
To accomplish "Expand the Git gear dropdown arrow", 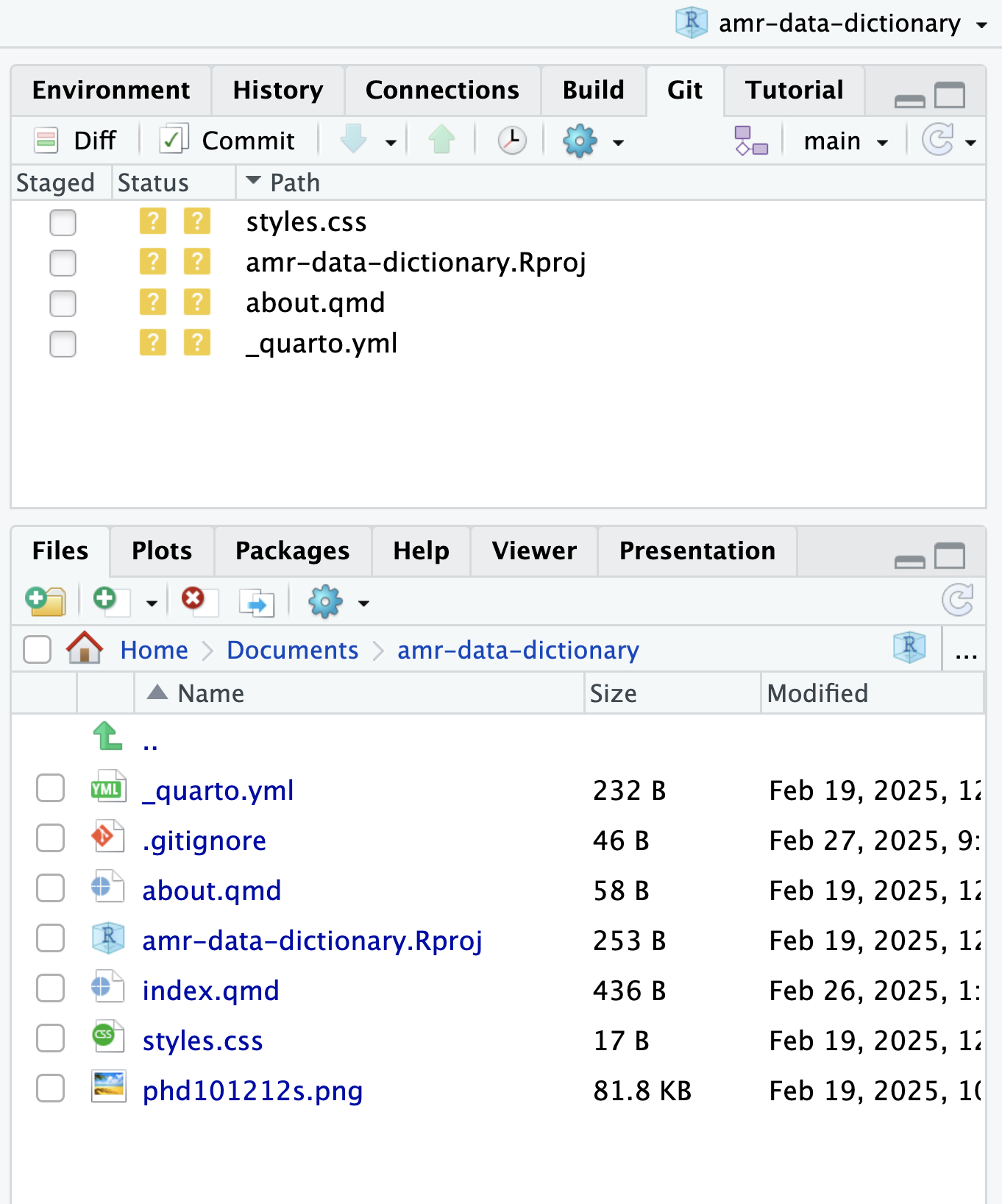I will [618, 142].
